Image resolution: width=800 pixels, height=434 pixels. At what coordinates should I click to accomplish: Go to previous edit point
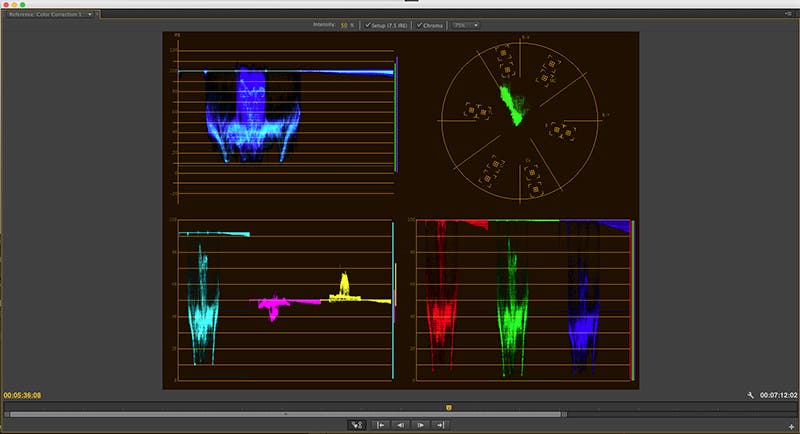coord(380,425)
